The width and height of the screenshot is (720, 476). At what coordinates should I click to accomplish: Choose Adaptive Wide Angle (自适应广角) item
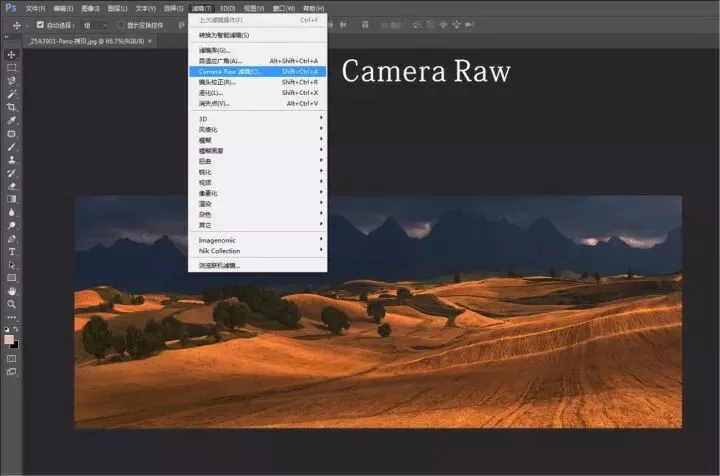pyautogui.click(x=258, y=61)
